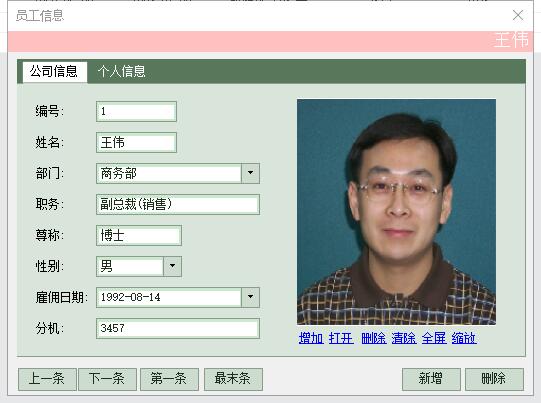Switch to the 个人信息 tab
The width and height of the screenshot is (541, 403).
(x=121, y=71)
